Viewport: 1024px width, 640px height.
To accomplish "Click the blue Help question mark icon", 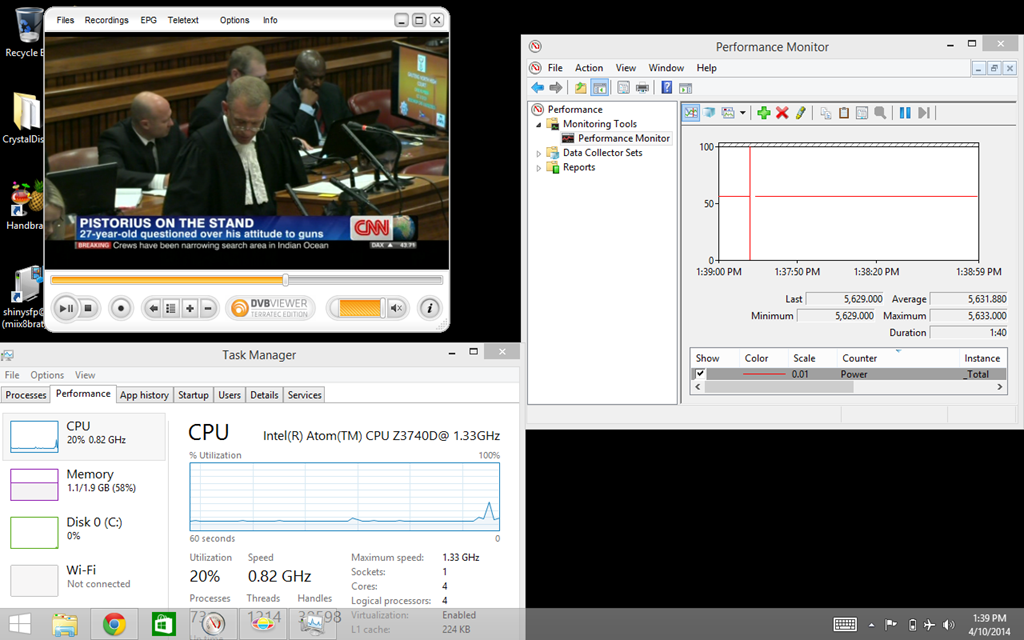I will (x=666, y=88).
